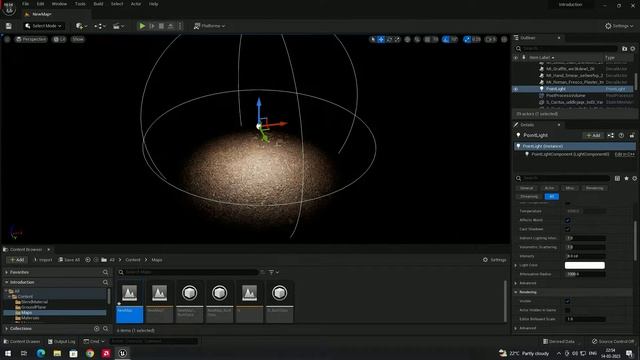Click the Show viewport flags button
Screen dimensions: 640x360
click(x=78, y=39)
